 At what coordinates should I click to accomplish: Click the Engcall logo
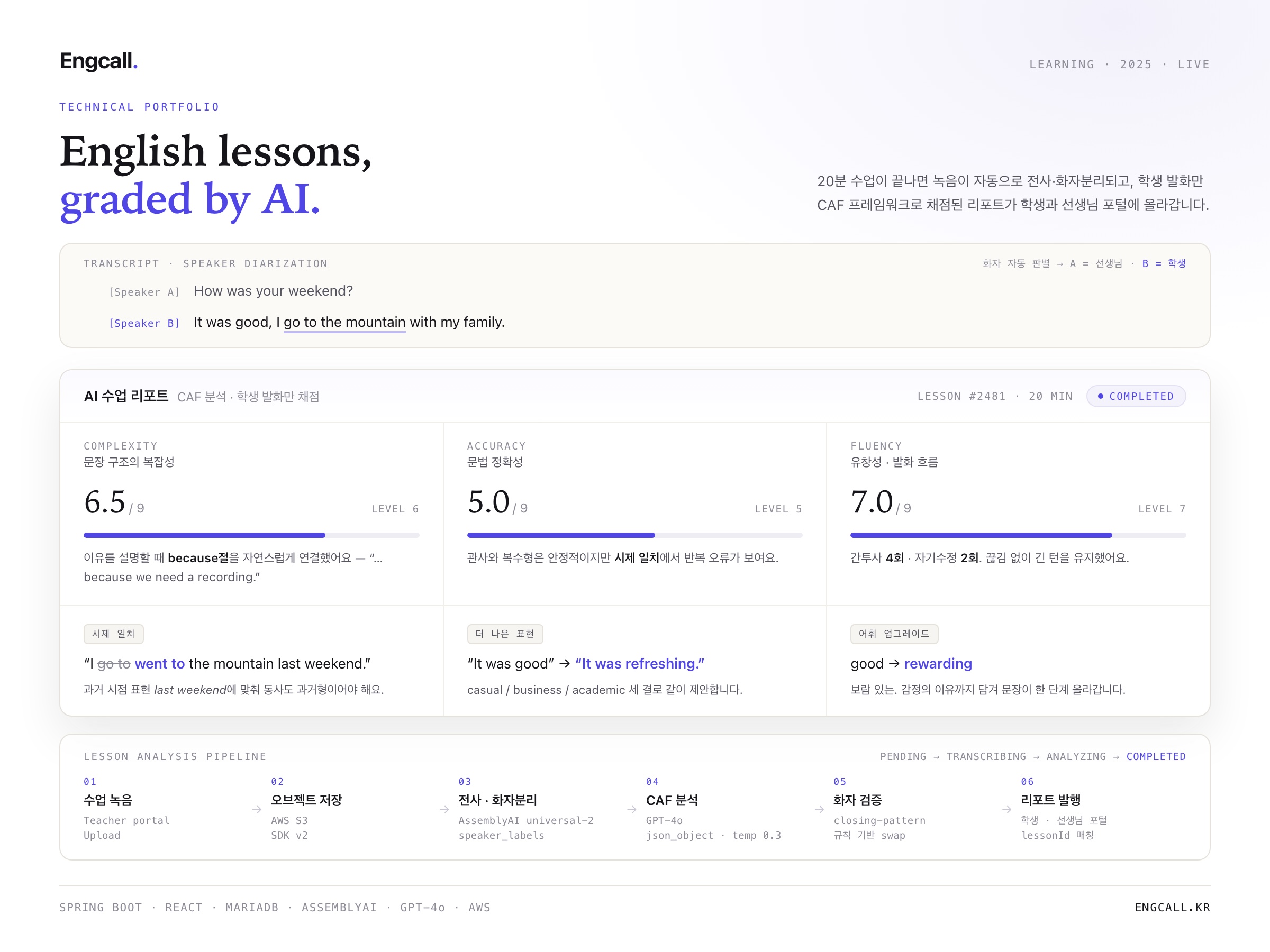[x=99, y=61]
